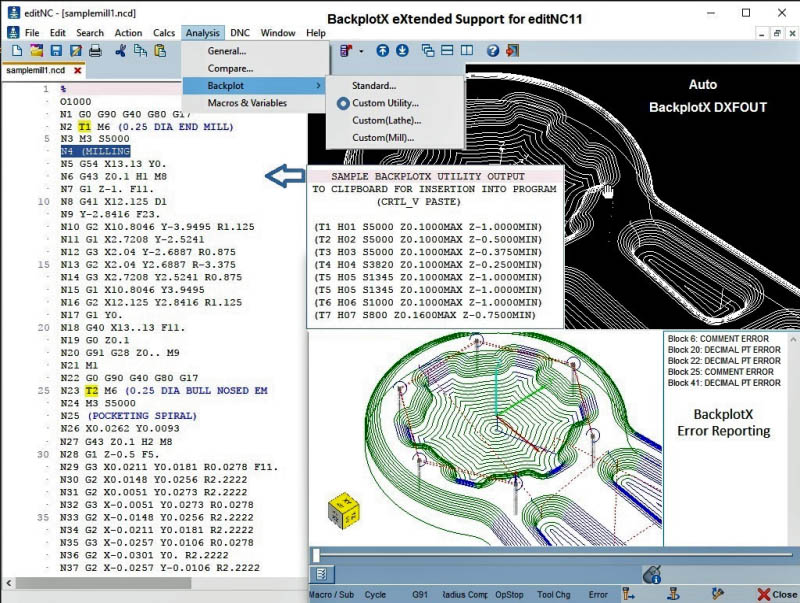
Task: Toggle the Radius Comp indicator
Action: click(464, 595)
